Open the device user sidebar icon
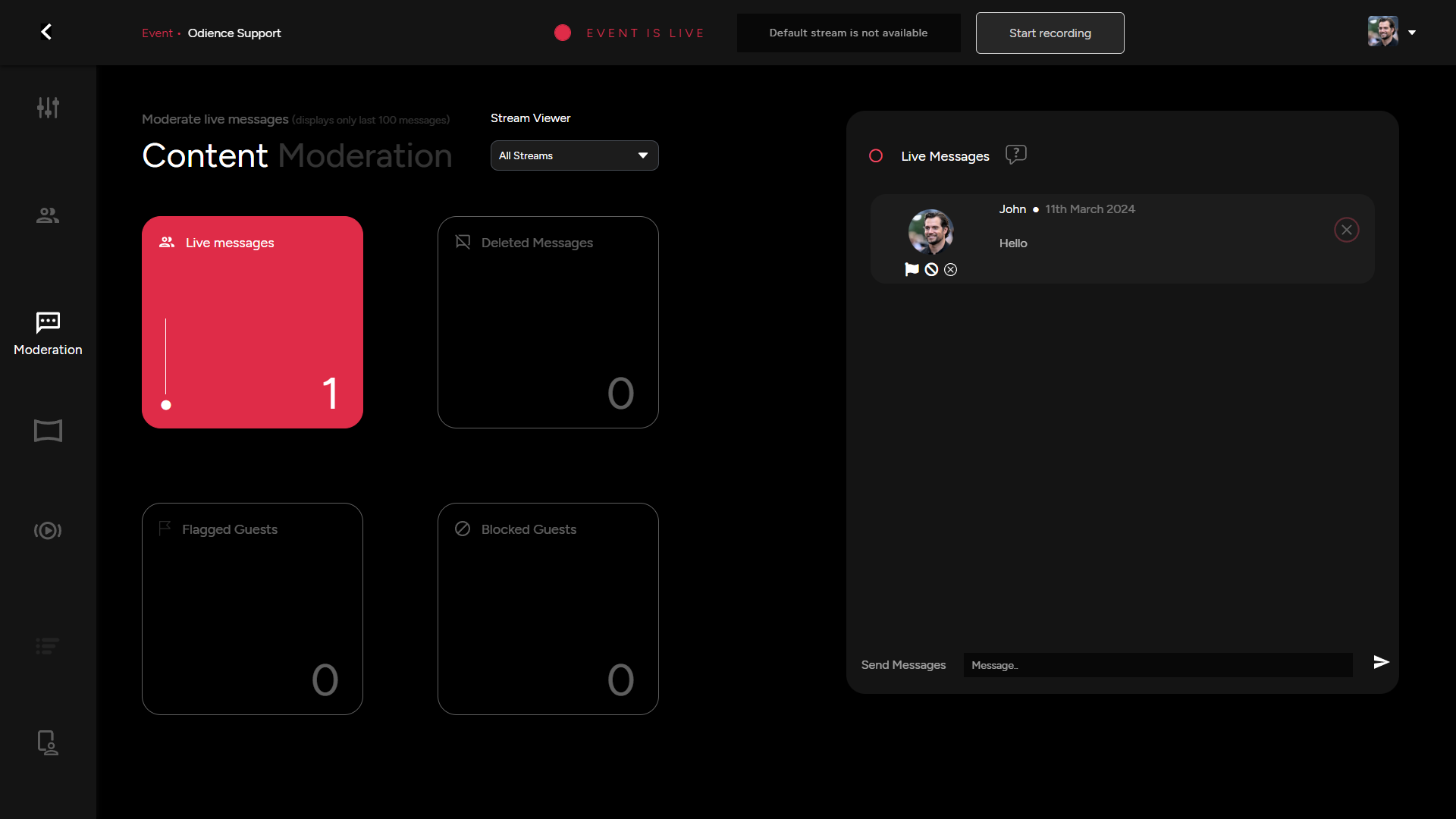1456x819 pixels. pos(48,742)
